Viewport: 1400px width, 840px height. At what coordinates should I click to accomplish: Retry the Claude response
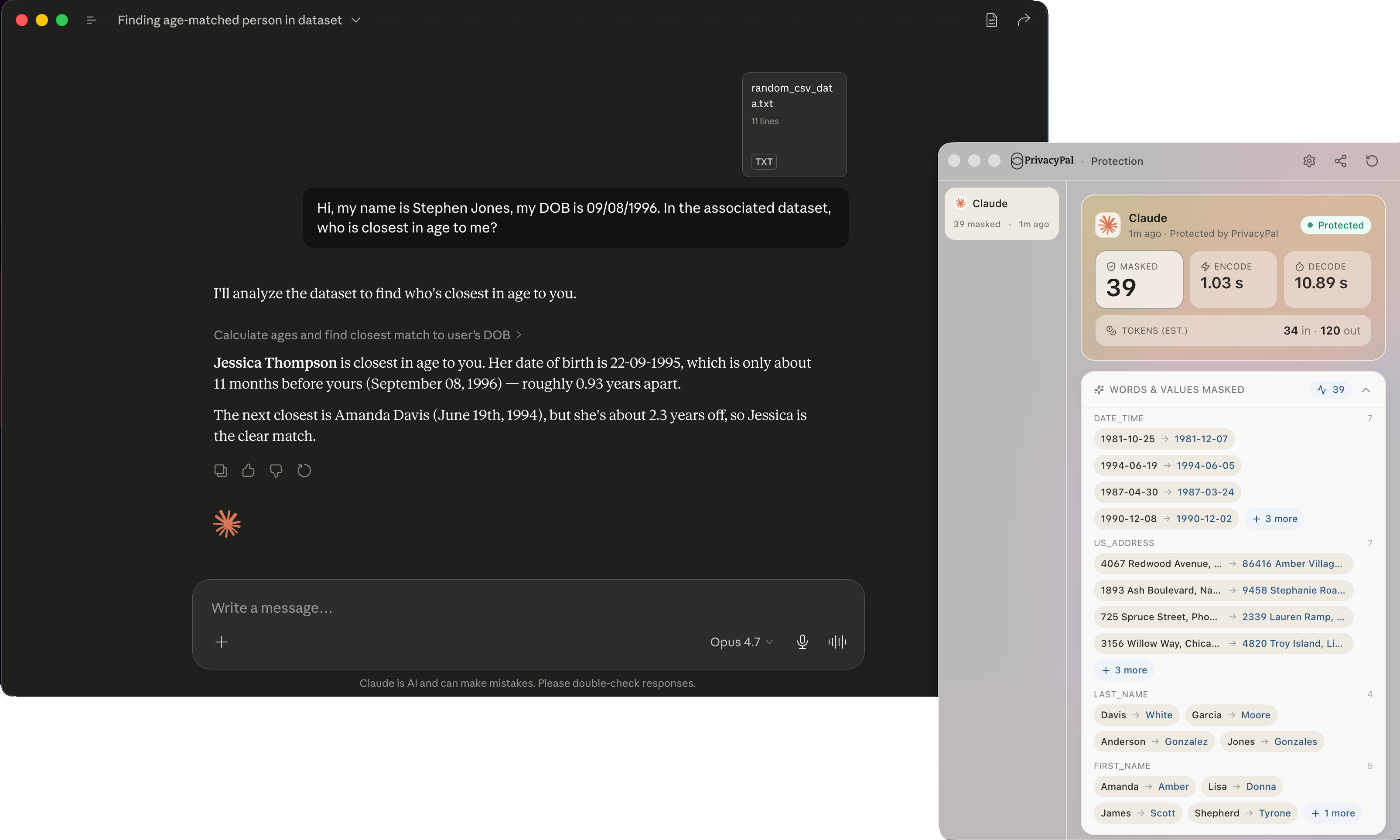click(304, 471)
